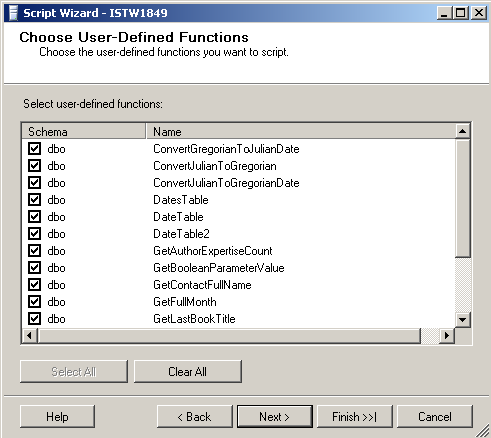Deselect the GetLastBookTitle checkbox
This screenshot has width=491, height=438.
click(x=34, y=319)
